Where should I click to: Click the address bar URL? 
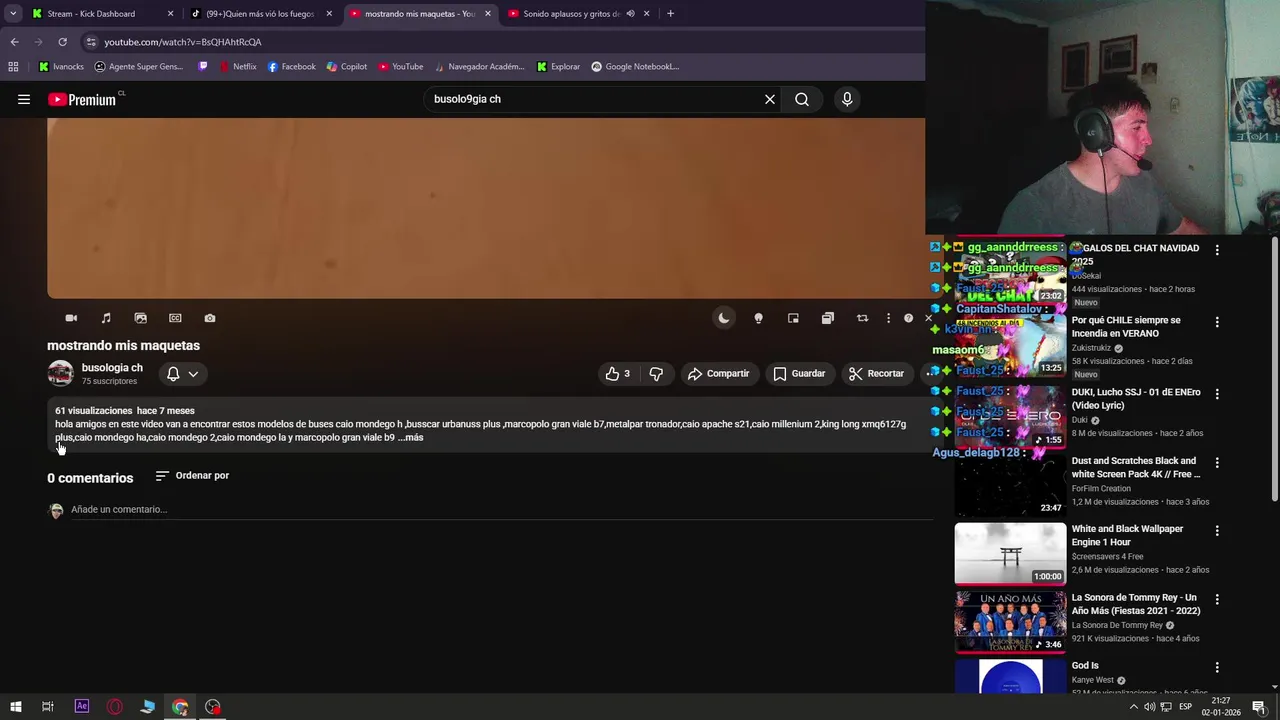click(x=183, y=42)
